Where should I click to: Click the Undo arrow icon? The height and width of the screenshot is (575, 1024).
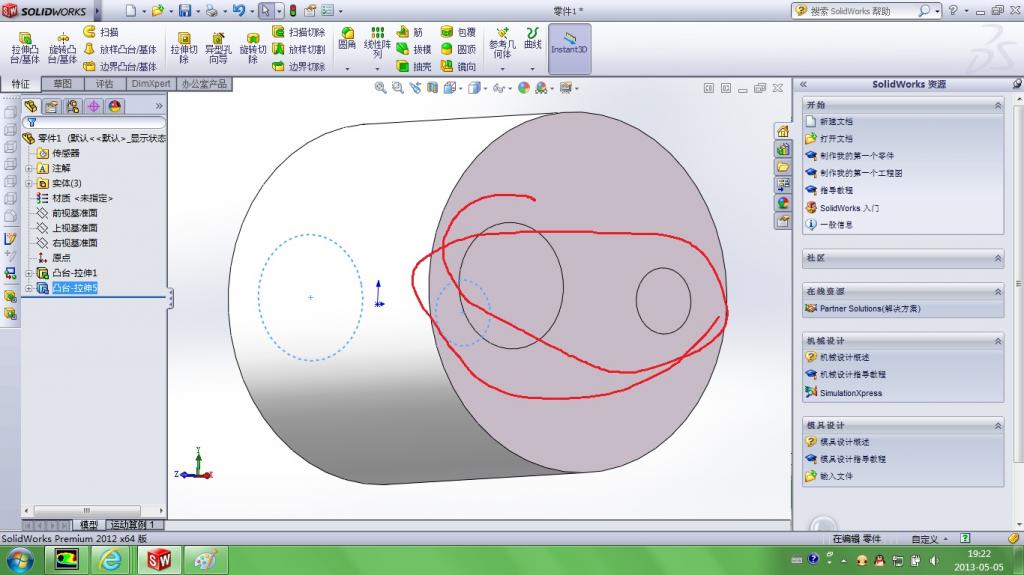[x=238, y=10]
